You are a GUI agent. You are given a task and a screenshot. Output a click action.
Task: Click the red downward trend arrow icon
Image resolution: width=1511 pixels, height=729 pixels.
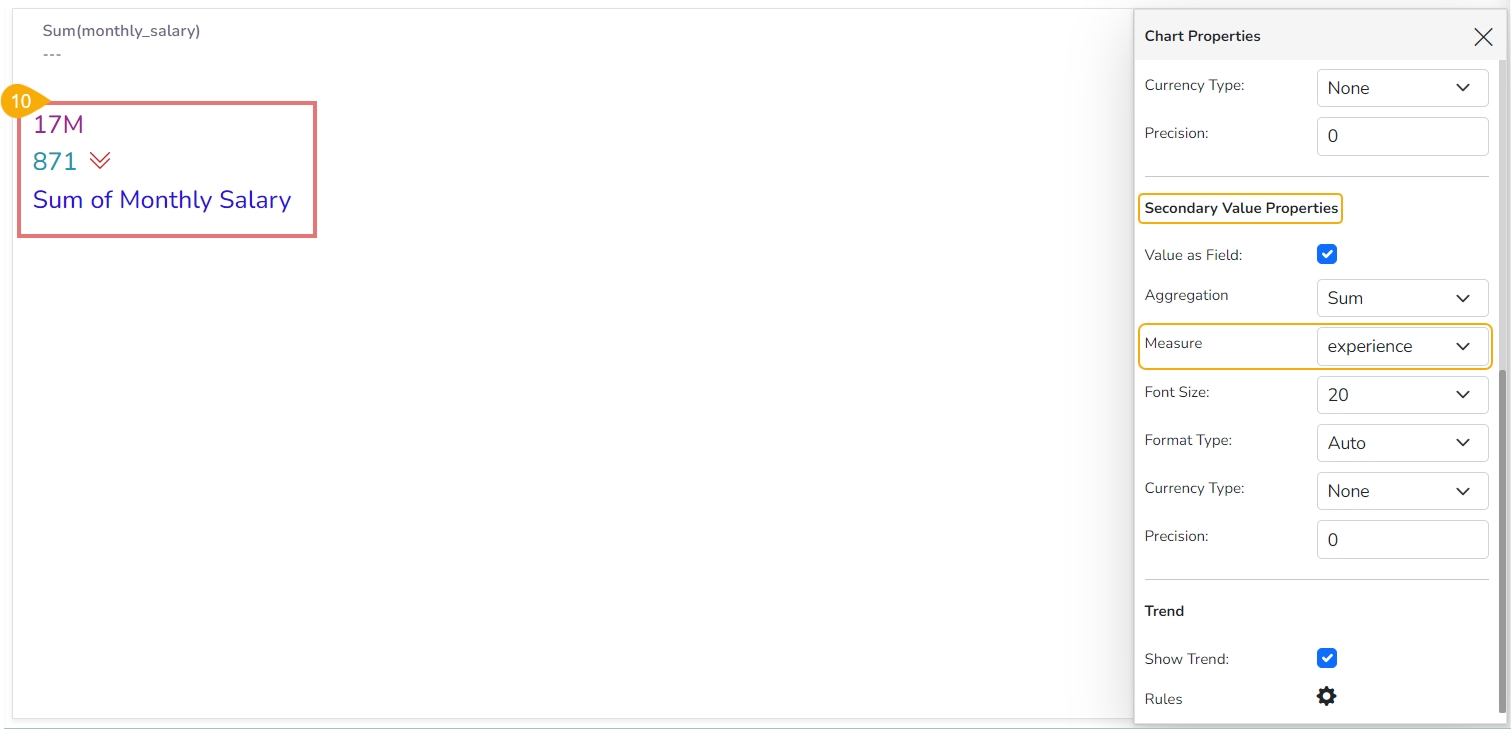pyautogui.click(x=100, y=161)
